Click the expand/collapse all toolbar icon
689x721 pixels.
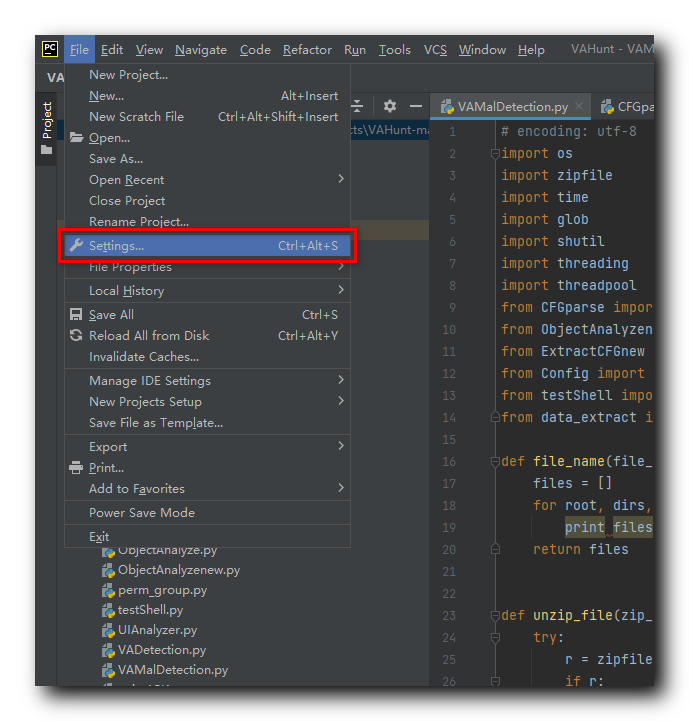coord(357,106)
